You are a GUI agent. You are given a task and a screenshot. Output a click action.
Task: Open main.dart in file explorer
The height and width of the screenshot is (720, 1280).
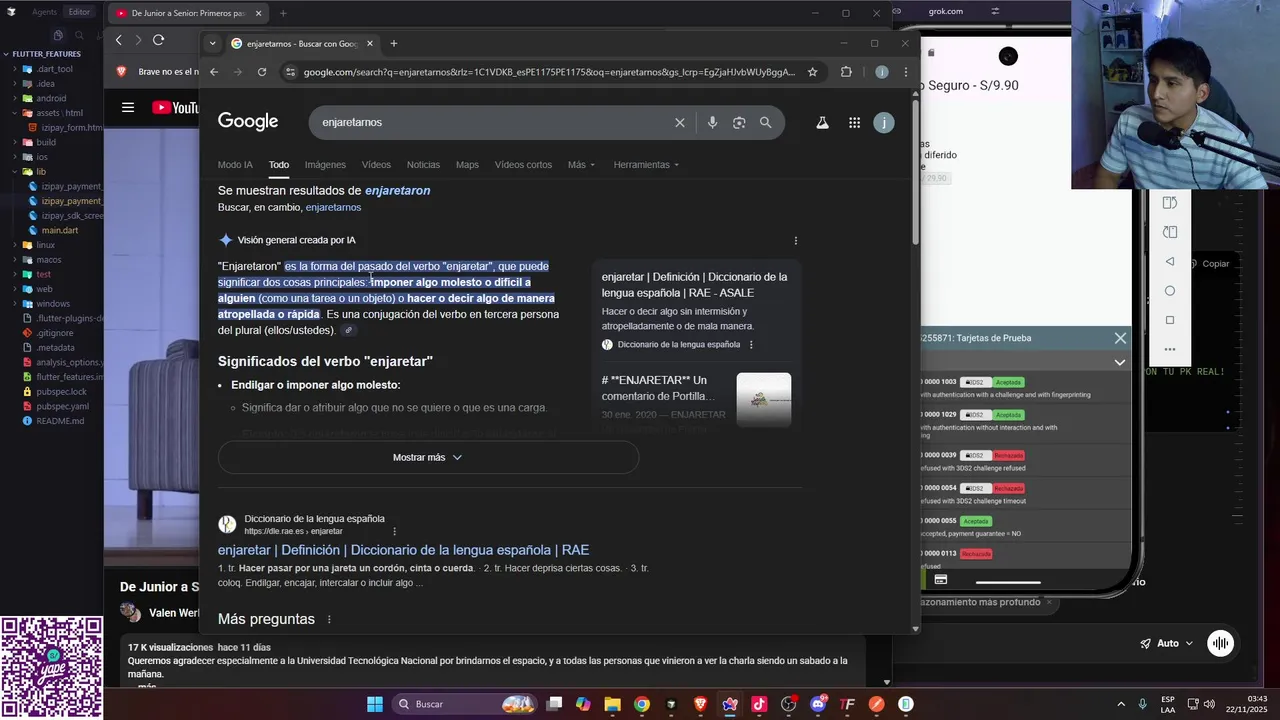pos(59,230)
